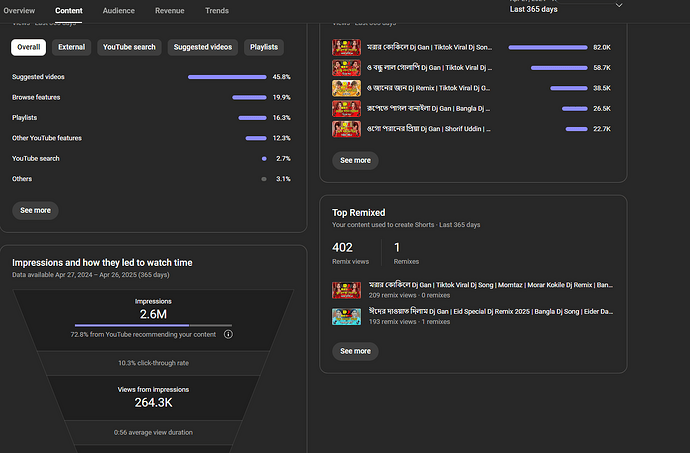Click the 0:56 average view duration text
The image size is (690, 453).
[153, 433]
